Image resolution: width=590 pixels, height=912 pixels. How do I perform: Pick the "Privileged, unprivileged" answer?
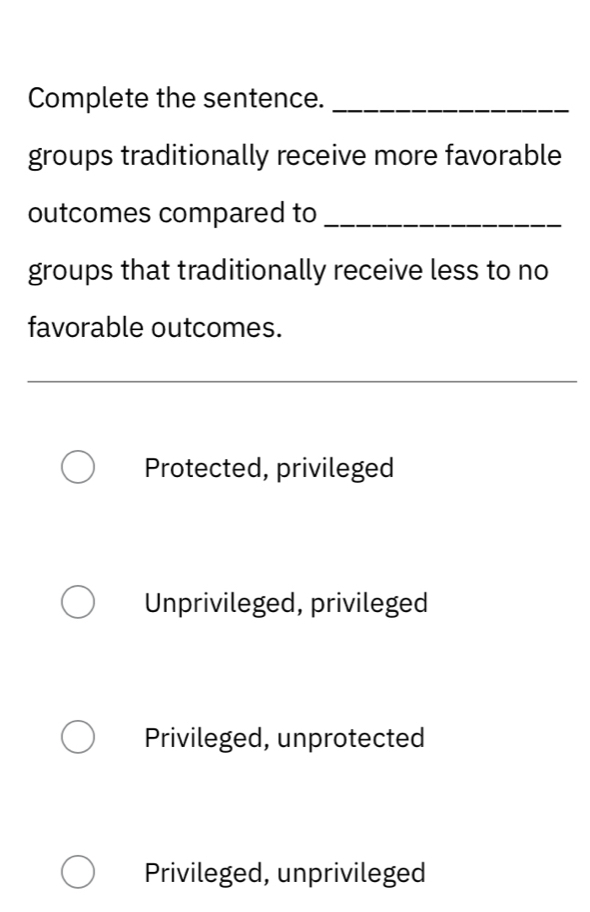[77, 869]
